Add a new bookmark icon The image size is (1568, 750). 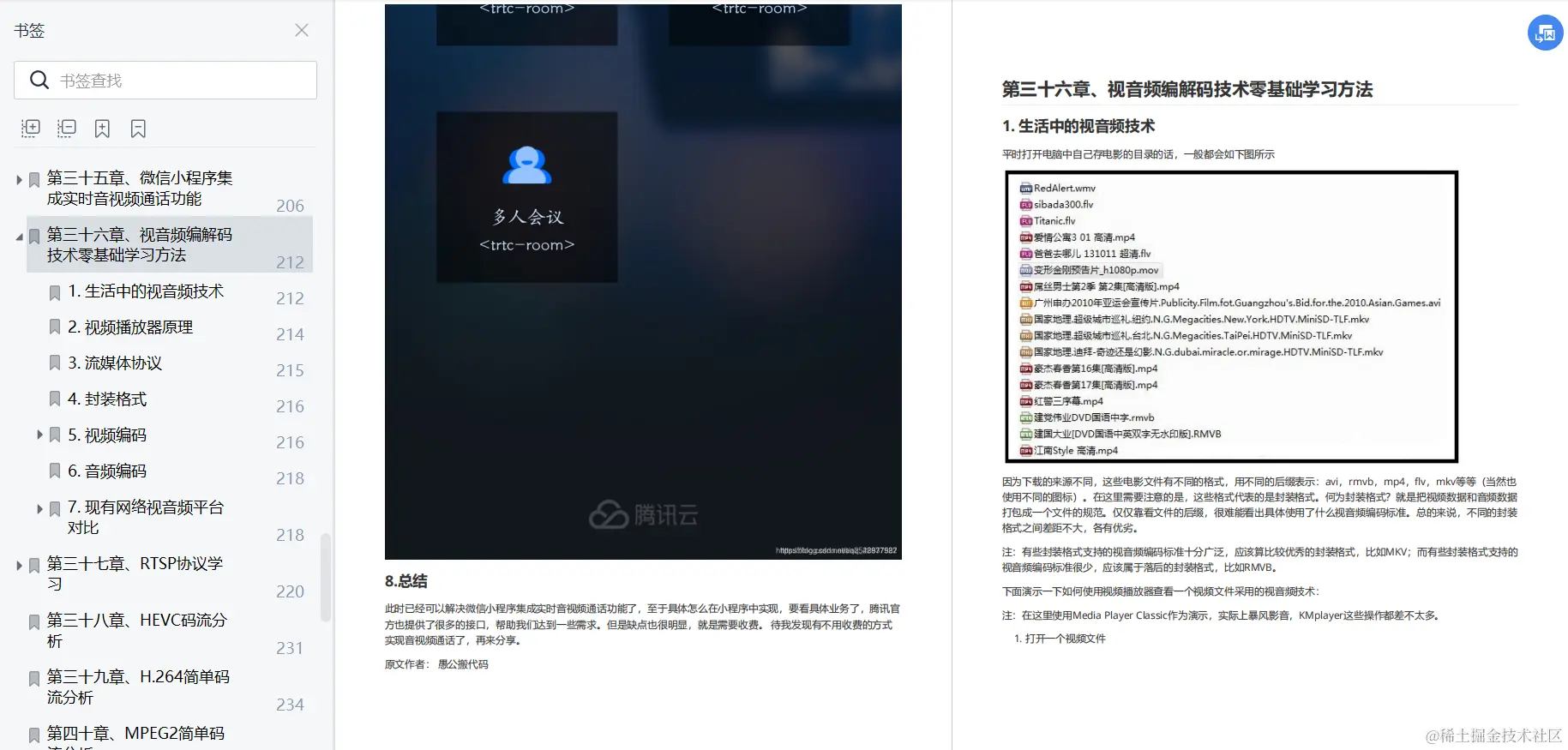pos(102,129)
